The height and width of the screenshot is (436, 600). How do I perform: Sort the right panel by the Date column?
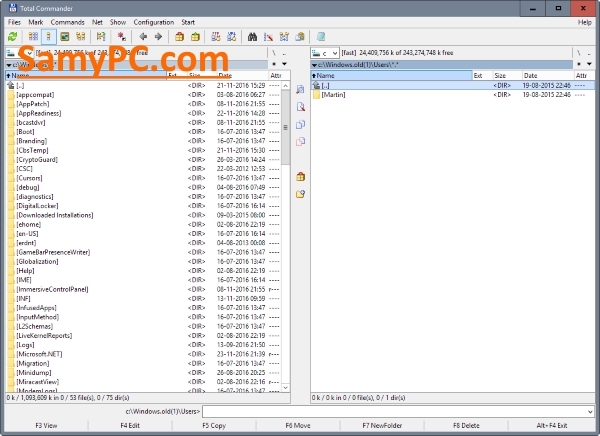548,75
